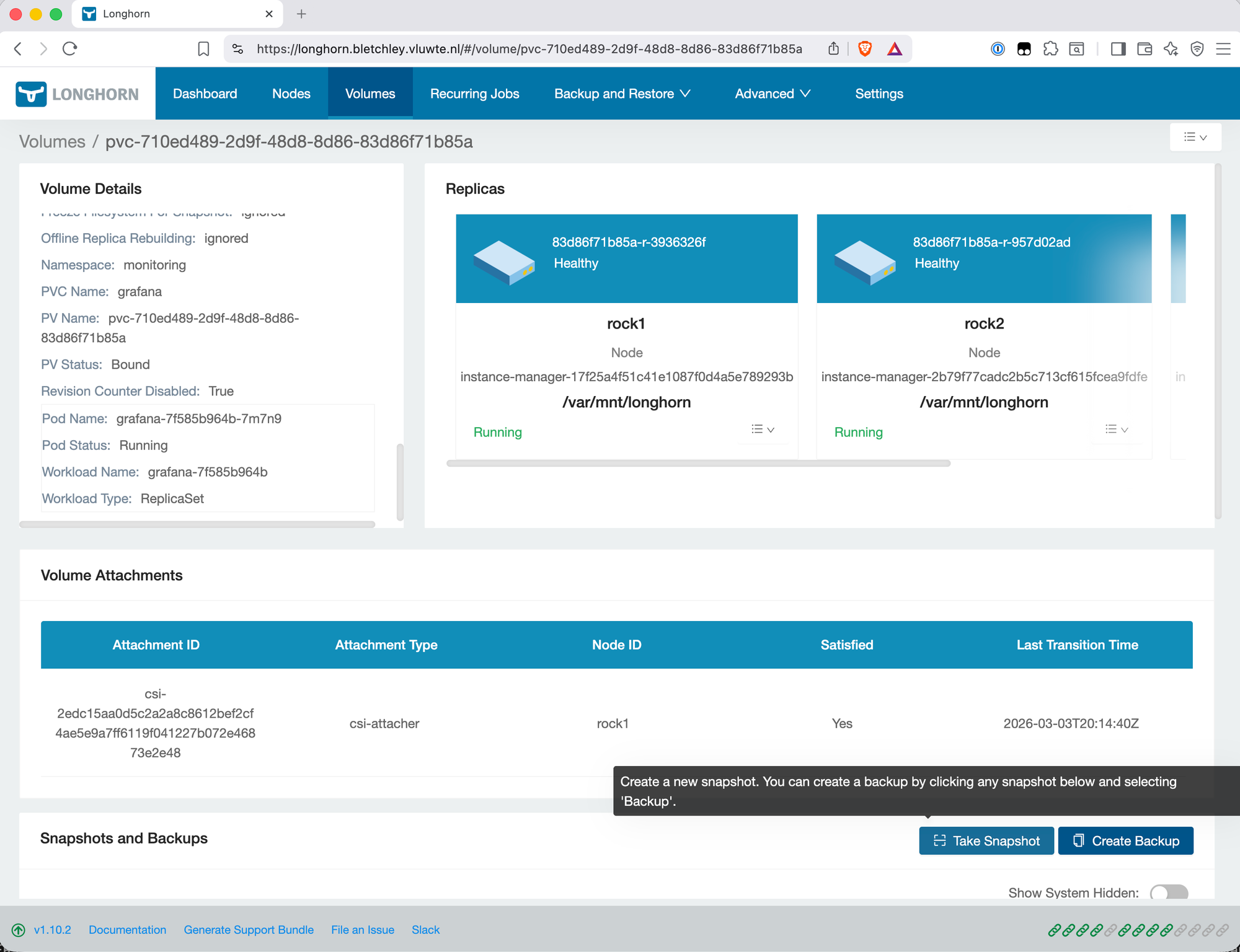The height and width of the screenshot is (952, 1240).
Task: Open the Recurring Jobs tab
Action: (474, 94)
